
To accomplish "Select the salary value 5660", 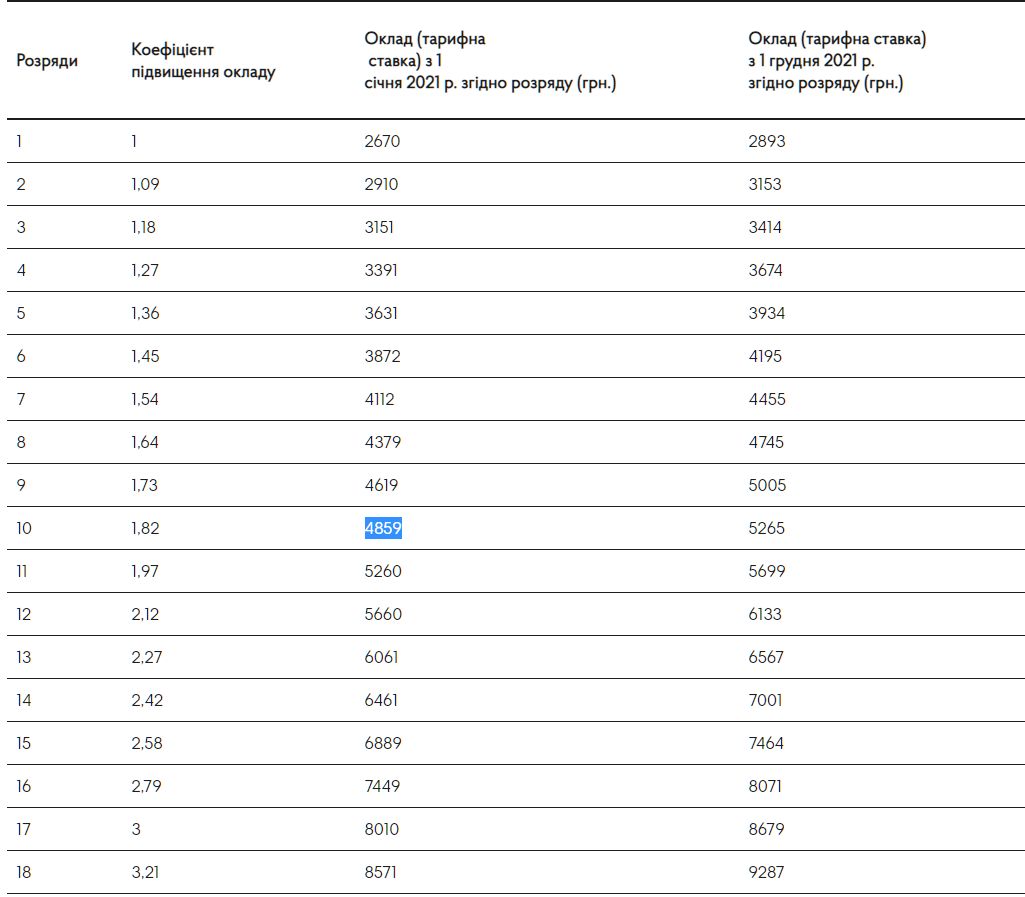I will (383, 614).
